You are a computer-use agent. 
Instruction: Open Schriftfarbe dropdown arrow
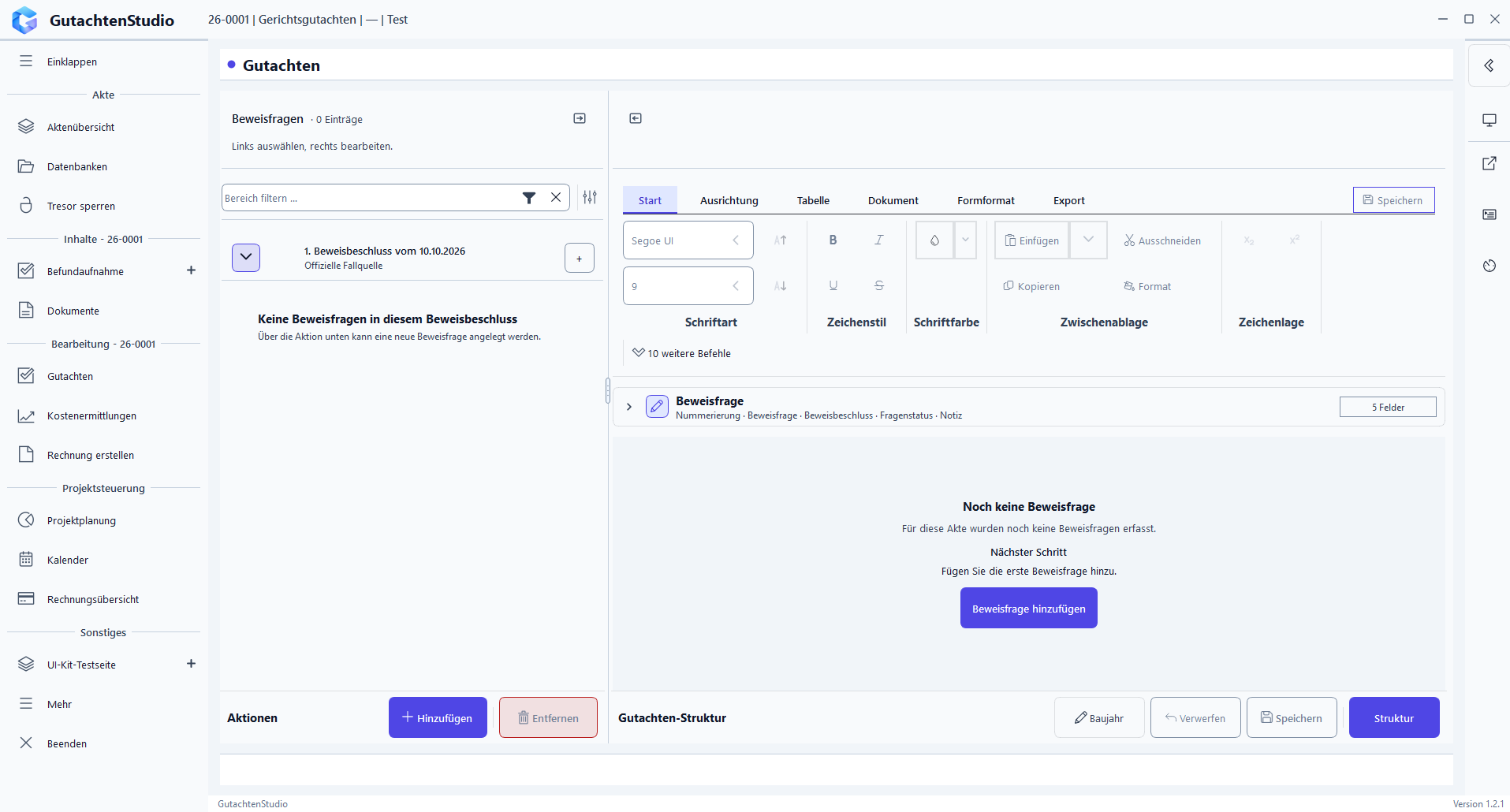click(x=965, y=240)
